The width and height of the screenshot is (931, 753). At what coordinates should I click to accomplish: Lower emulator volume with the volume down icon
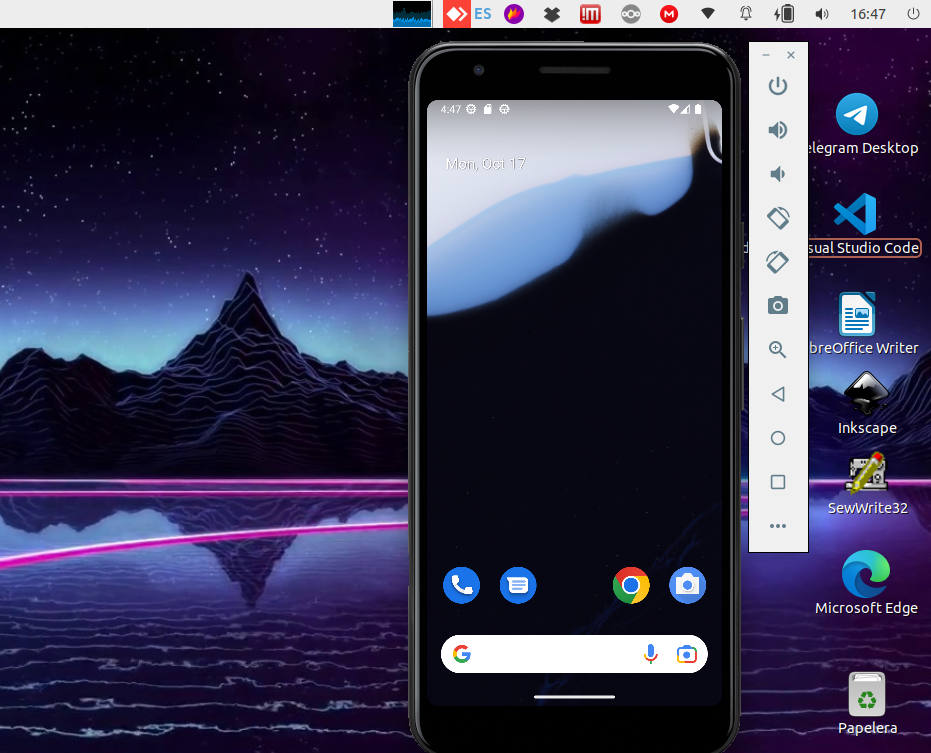(x=778, y=174)
